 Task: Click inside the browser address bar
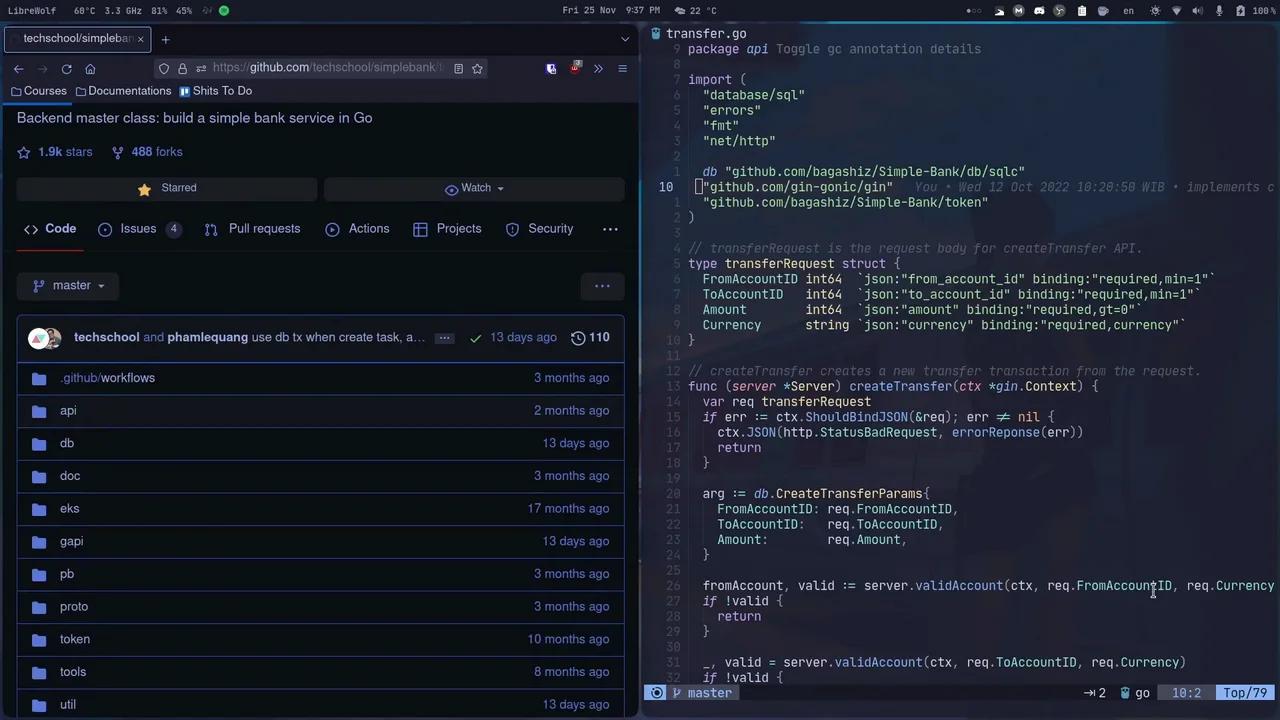(x=320, y=67)
